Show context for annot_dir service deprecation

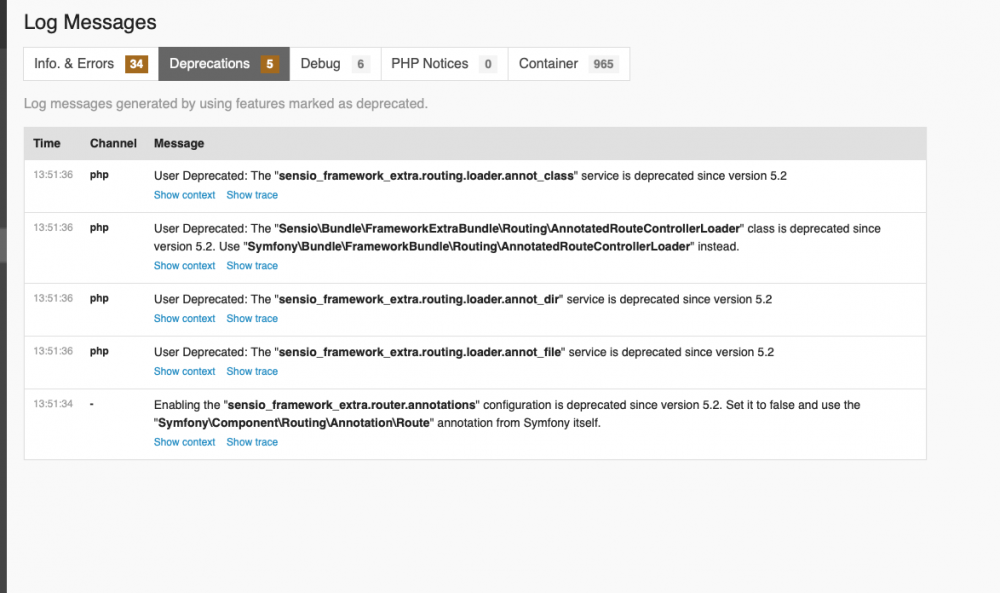(x=184, y=318)
